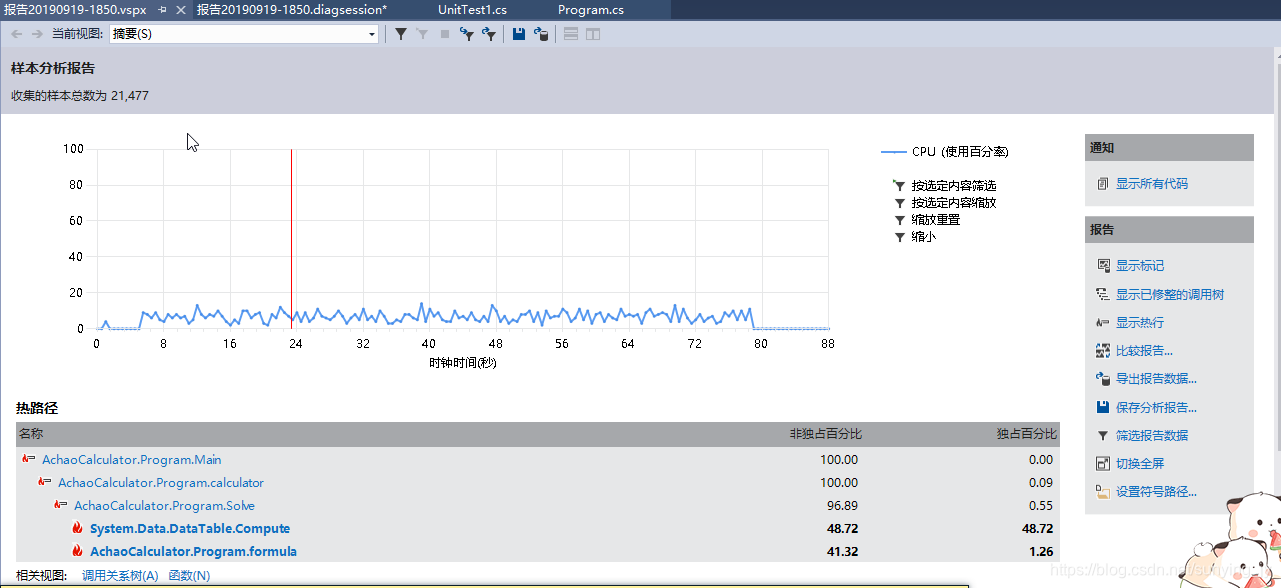Click the greyed-out filter funnel icon

[423, 34]
